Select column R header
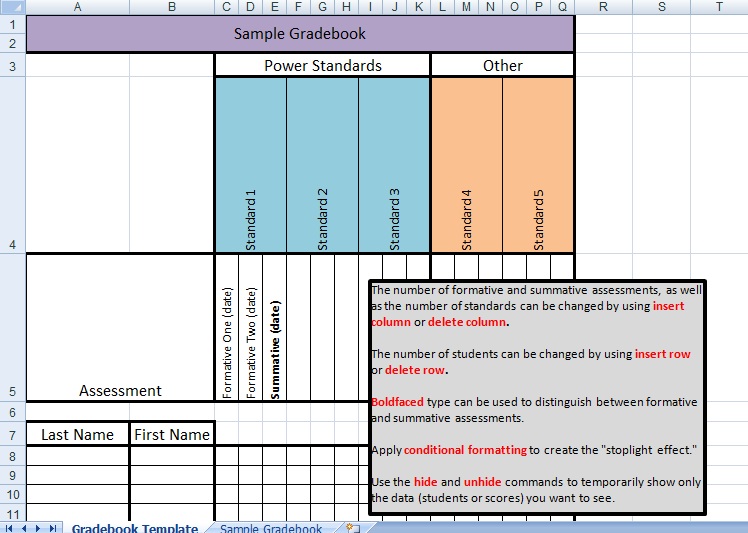 pyautogui.click(x=603, y=7)
